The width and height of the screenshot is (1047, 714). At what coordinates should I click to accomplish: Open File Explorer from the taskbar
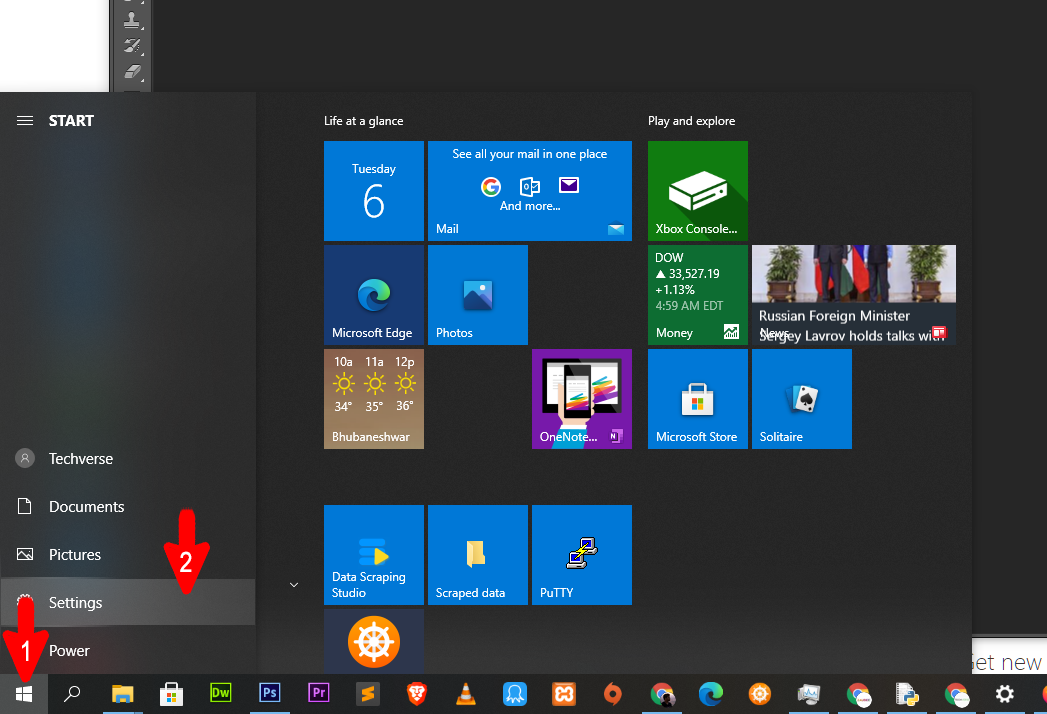122,694
